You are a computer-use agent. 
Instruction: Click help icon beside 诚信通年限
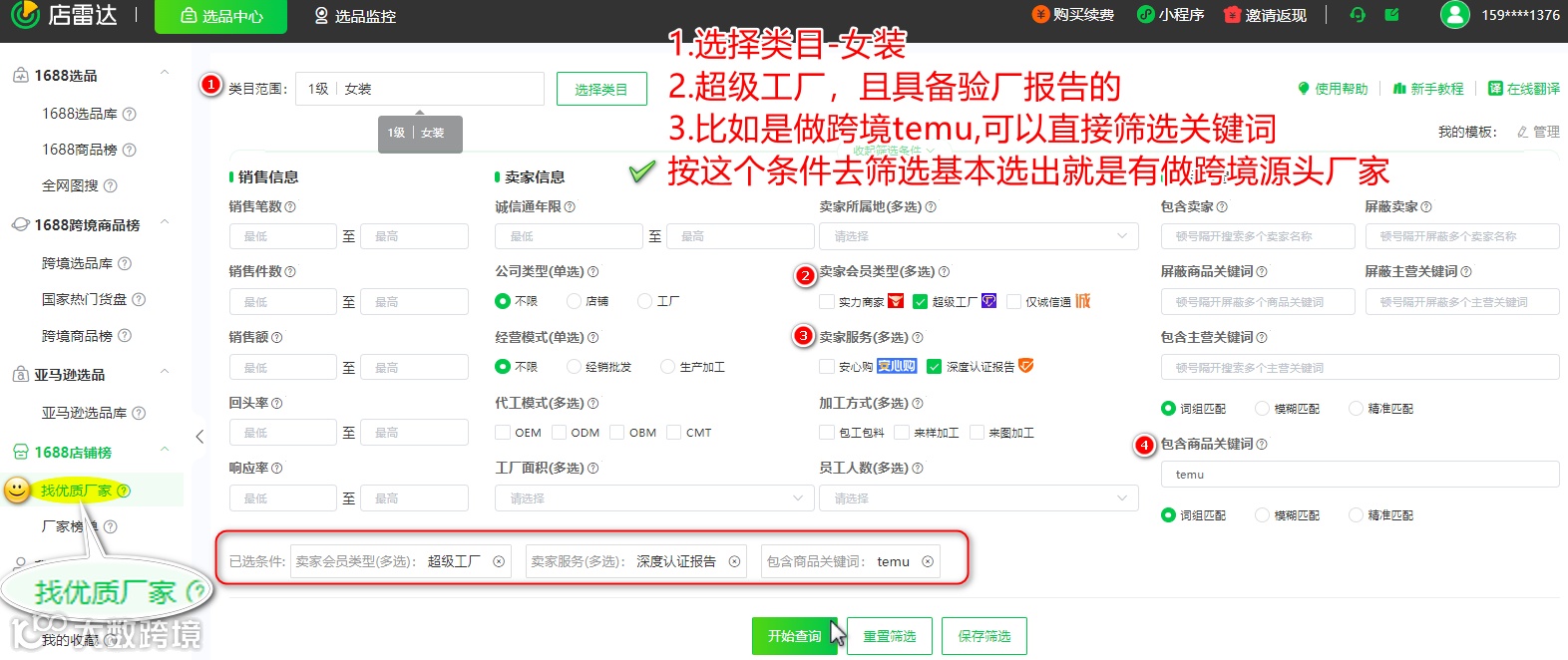[x=570, y=207]
